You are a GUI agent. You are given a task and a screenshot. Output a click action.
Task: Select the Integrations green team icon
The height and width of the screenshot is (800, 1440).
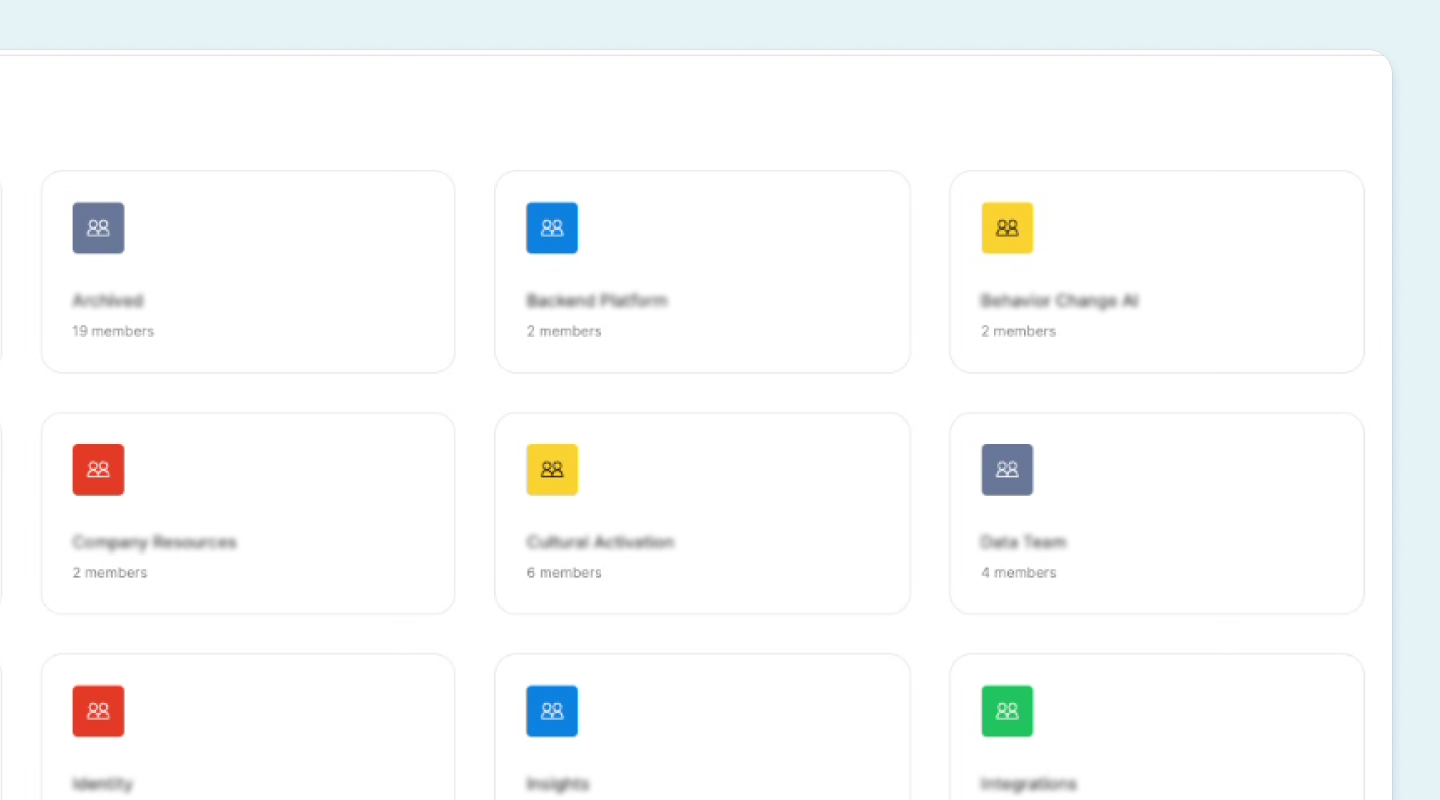(1007, 710)
